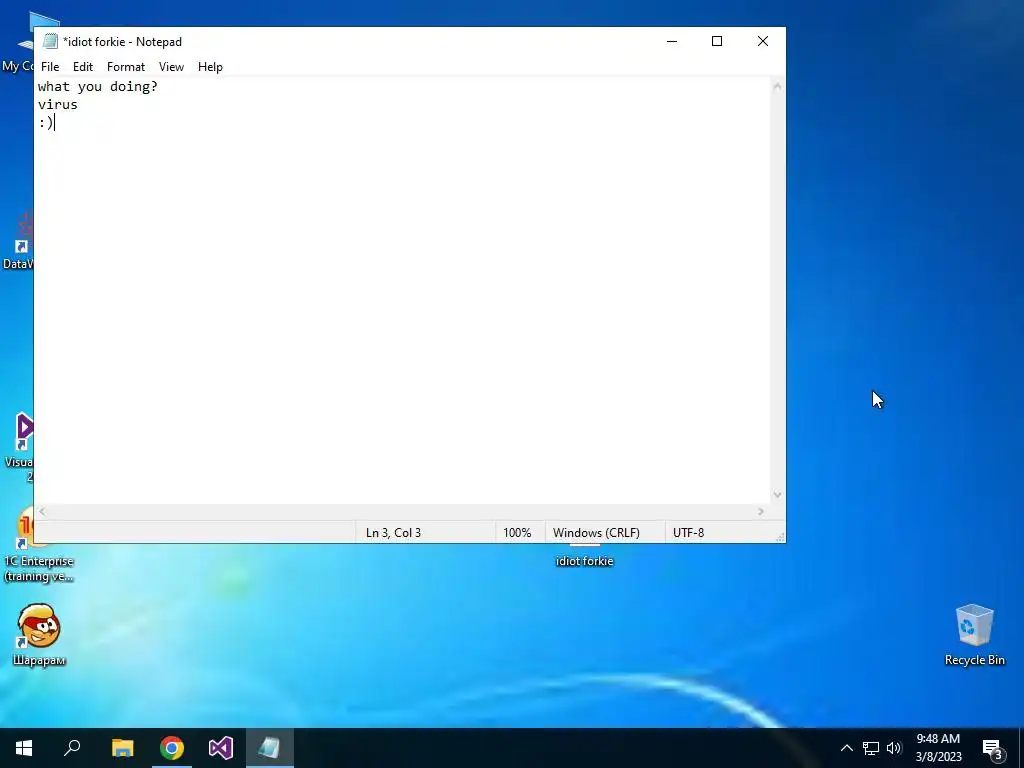Screen dimensions: 1024x768
Task: Click the Windows Start button
Action: (x=24, y=748)
